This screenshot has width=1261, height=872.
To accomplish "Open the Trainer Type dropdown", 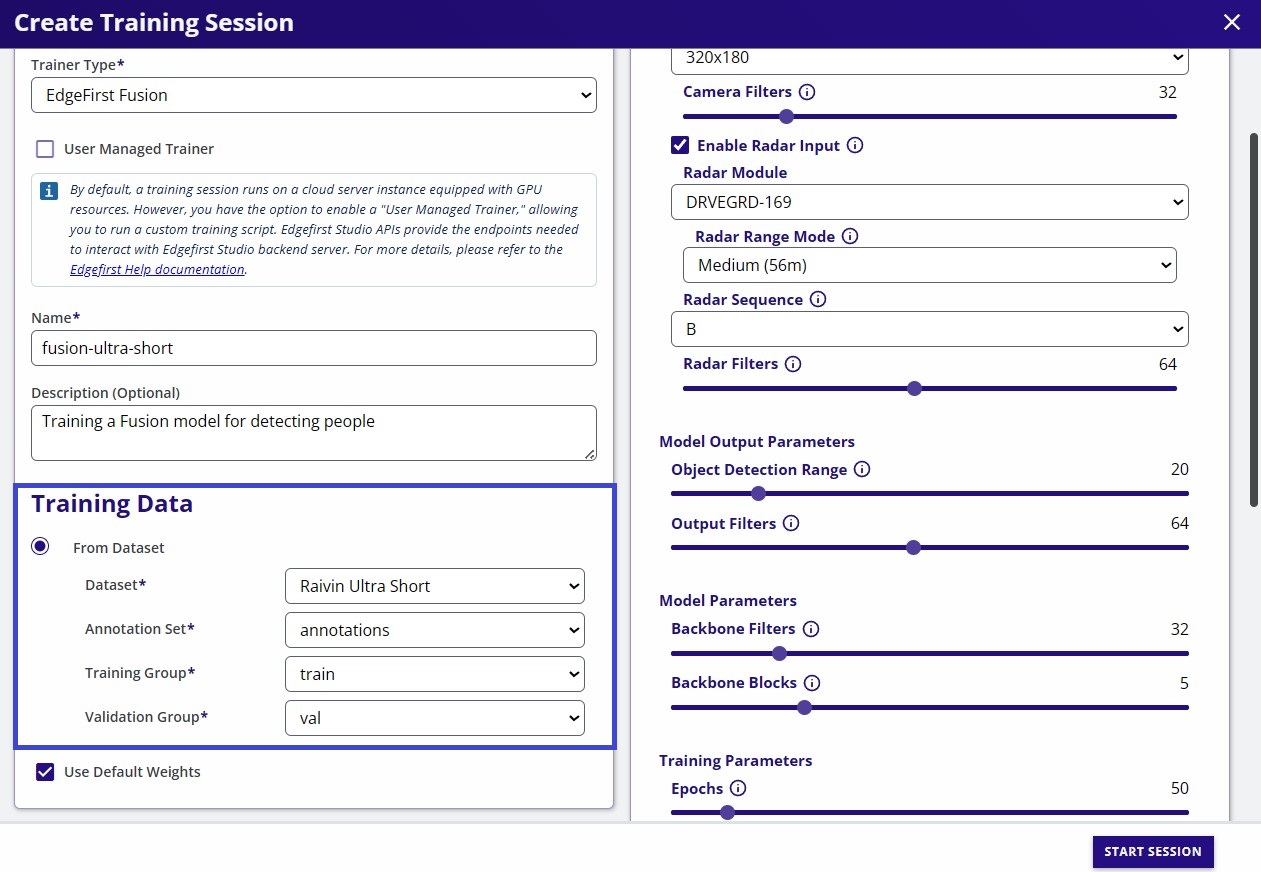I will point(314,95).
